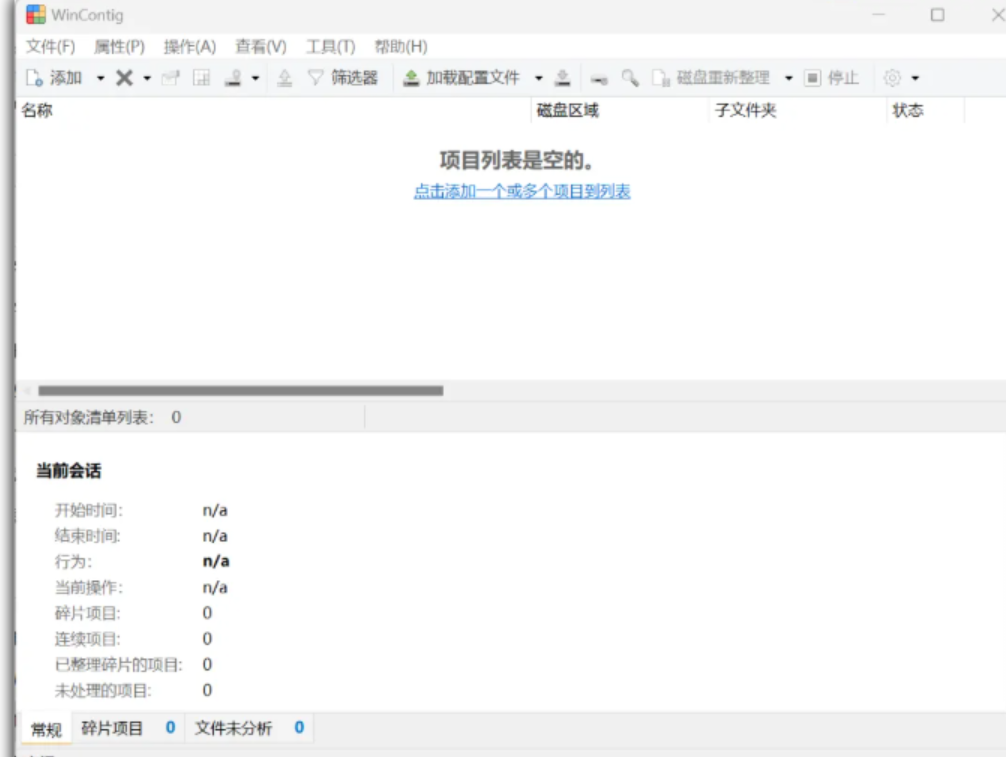The image size is (1006, 757).
Task: Click the 未处理的项目 label
Action: (x=103, y=690)
